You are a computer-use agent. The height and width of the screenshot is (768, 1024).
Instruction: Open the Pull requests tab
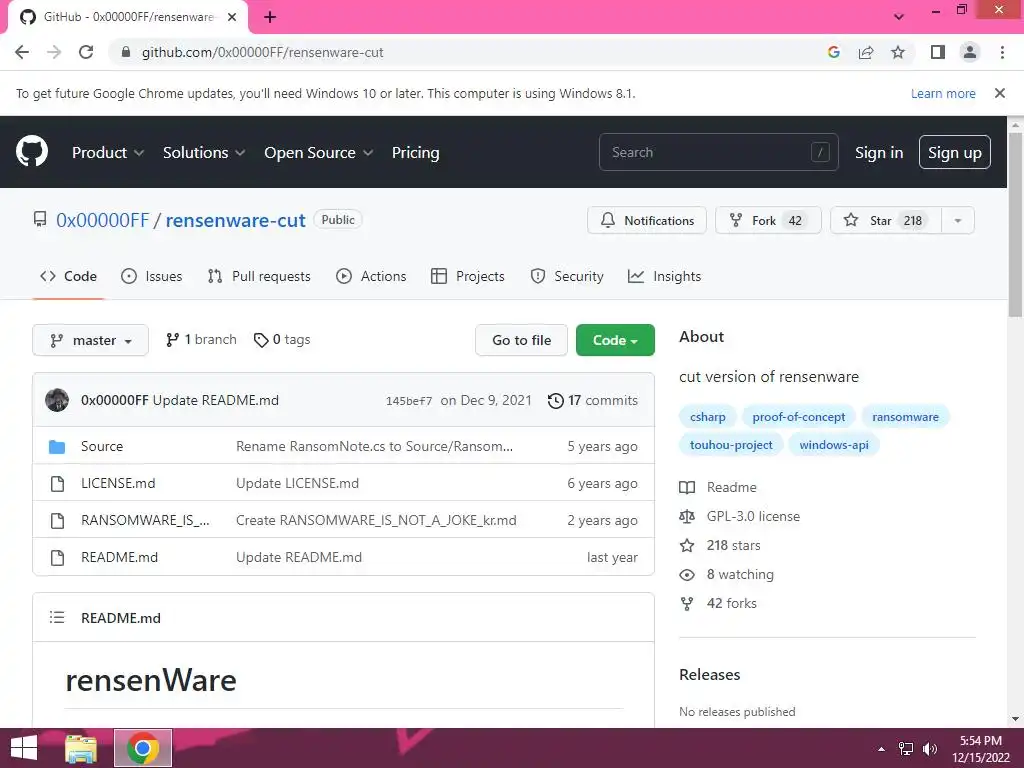point(259,276)
